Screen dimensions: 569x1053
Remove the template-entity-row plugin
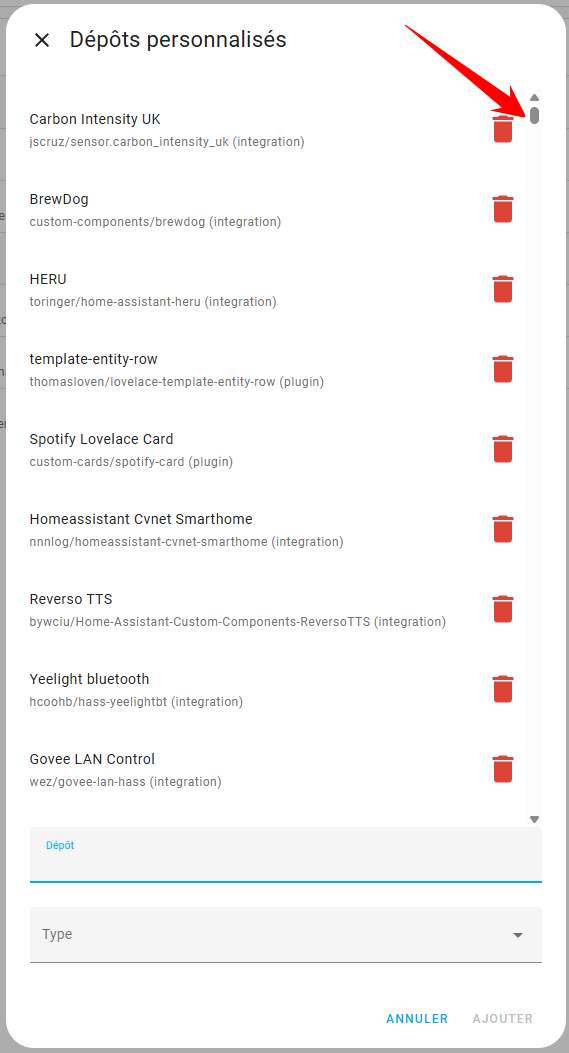click(502, 369)
